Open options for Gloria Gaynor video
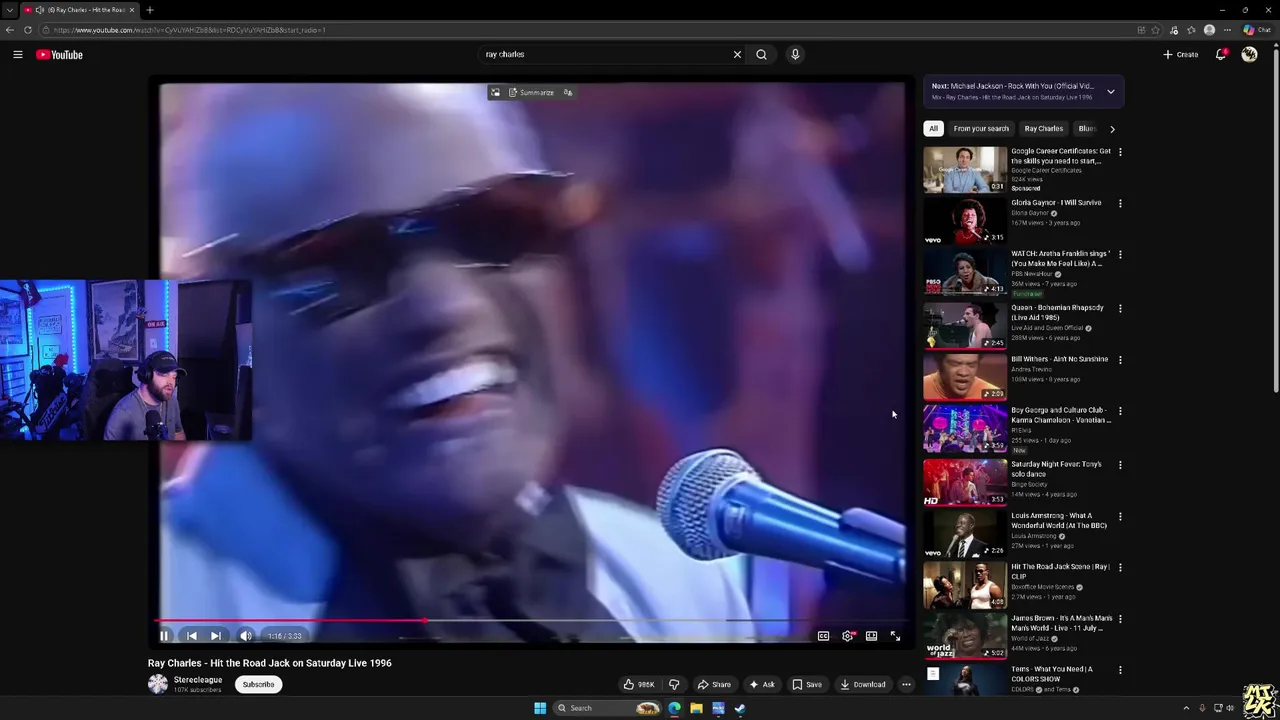 click(1120, 203)
